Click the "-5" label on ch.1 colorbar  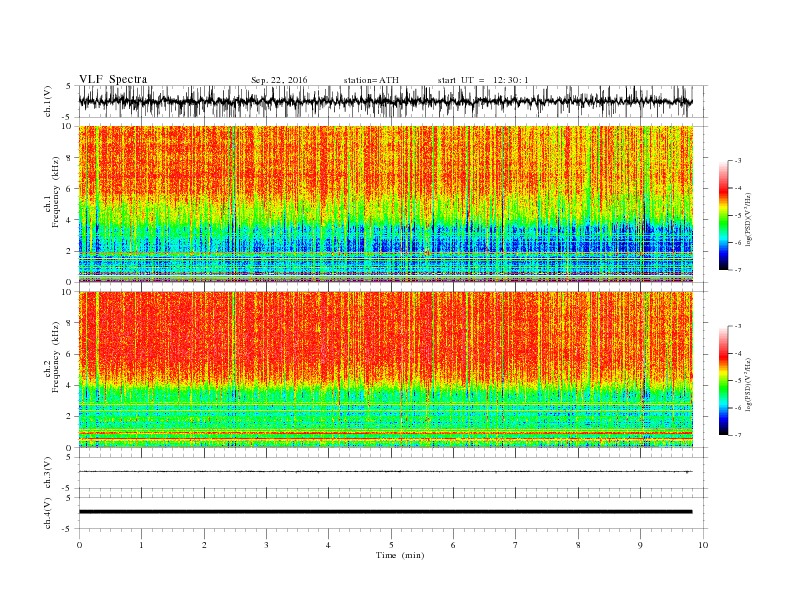(x=737, y=216)
